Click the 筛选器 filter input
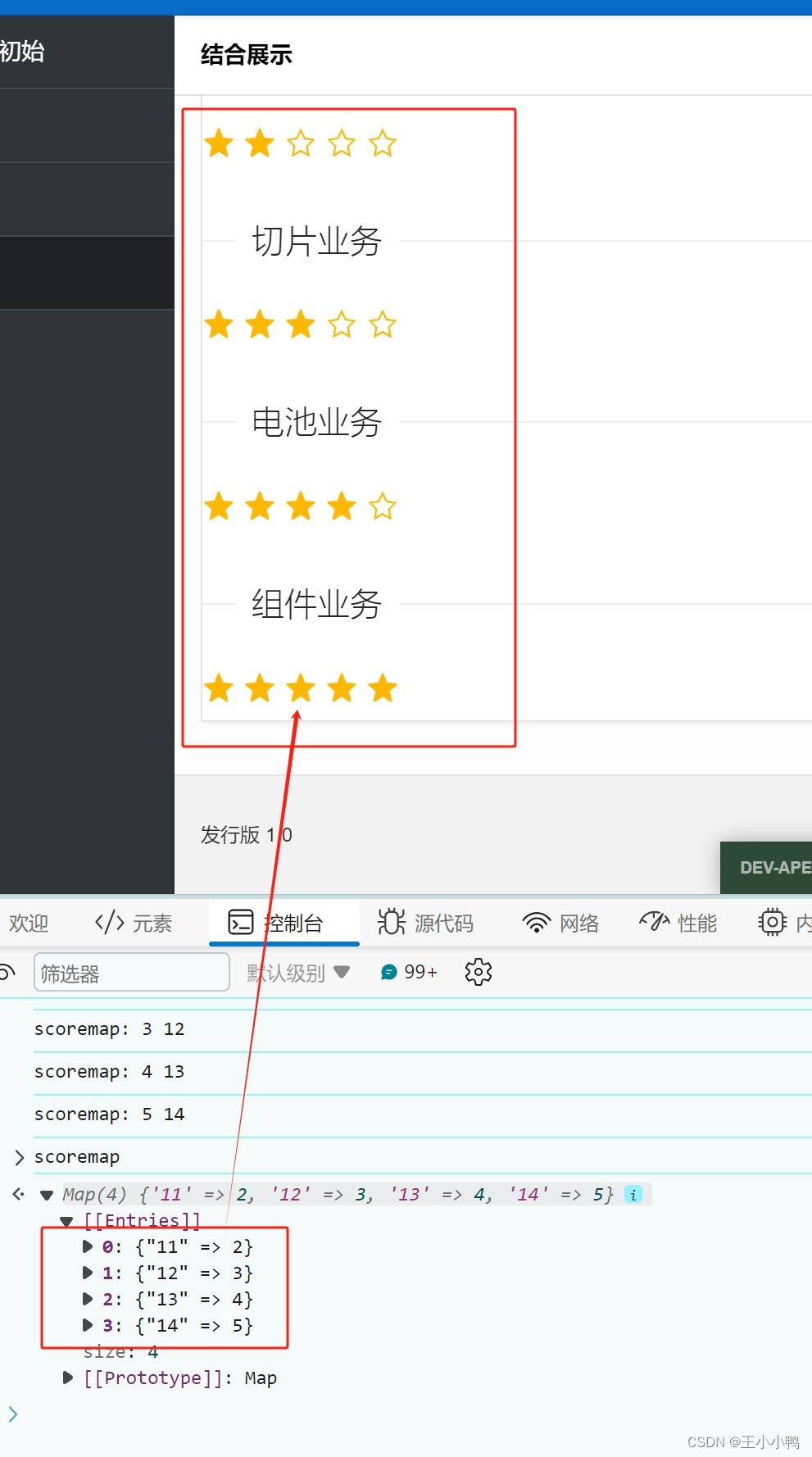Screen dimensions: 812x1457 [x=132, y=973]
